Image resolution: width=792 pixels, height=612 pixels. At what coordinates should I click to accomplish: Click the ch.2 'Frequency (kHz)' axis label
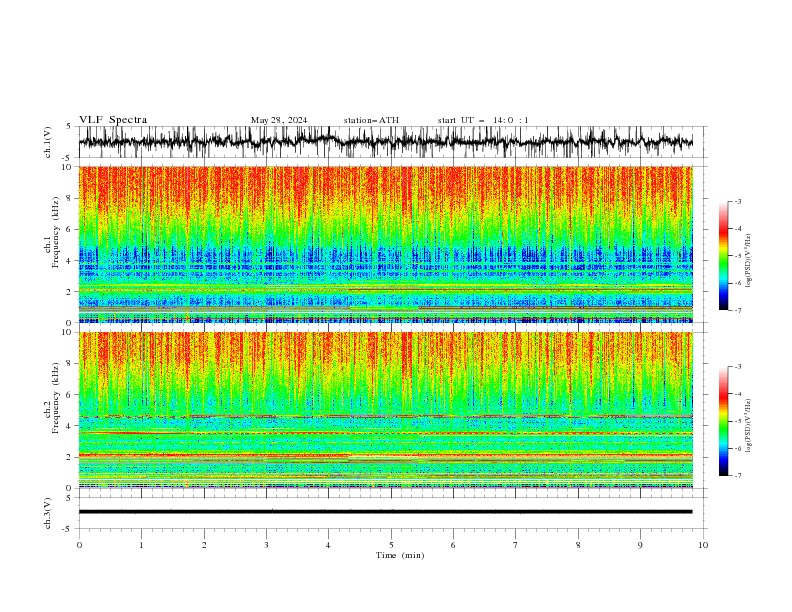(56, 397)
